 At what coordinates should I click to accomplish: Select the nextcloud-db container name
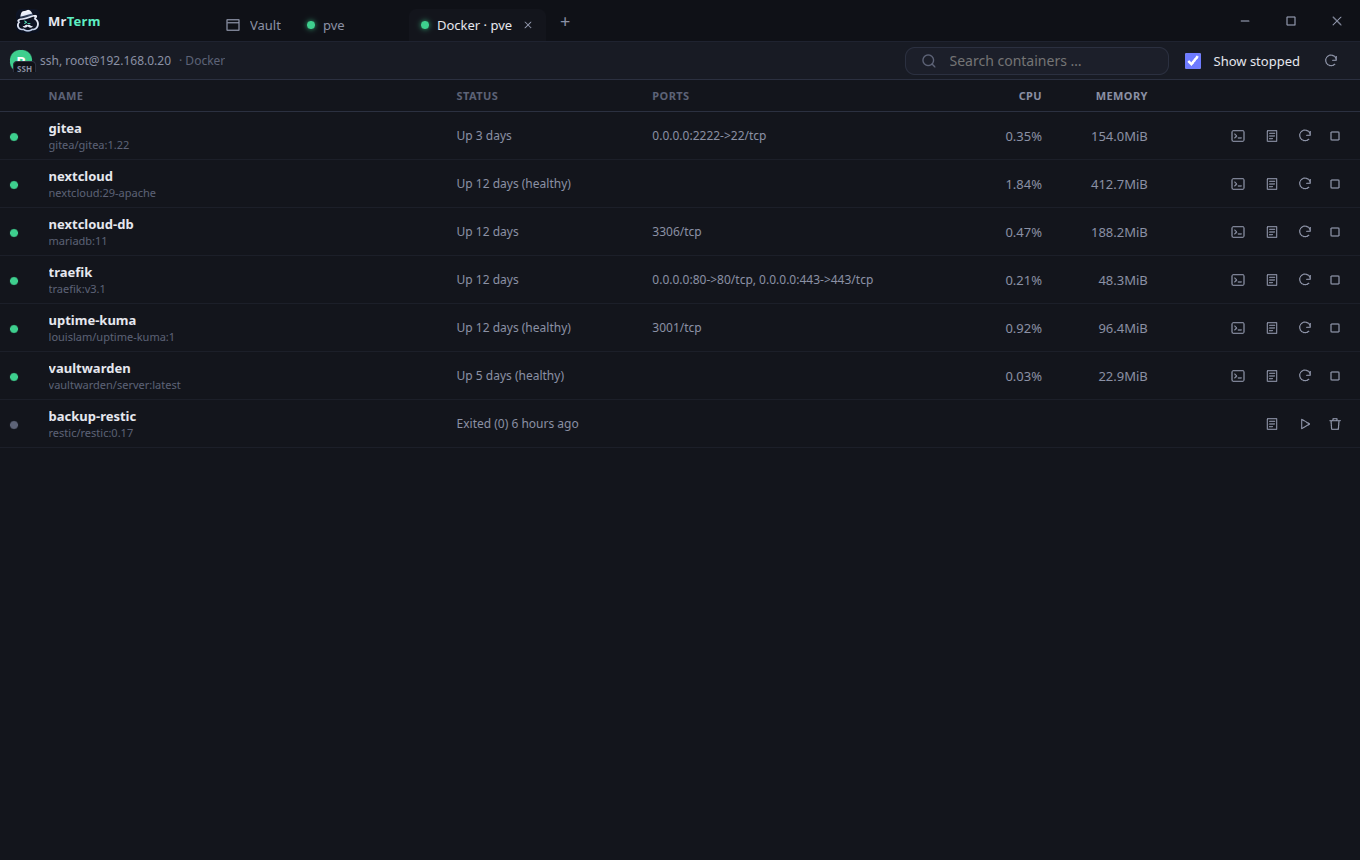(x=91, y=224)
